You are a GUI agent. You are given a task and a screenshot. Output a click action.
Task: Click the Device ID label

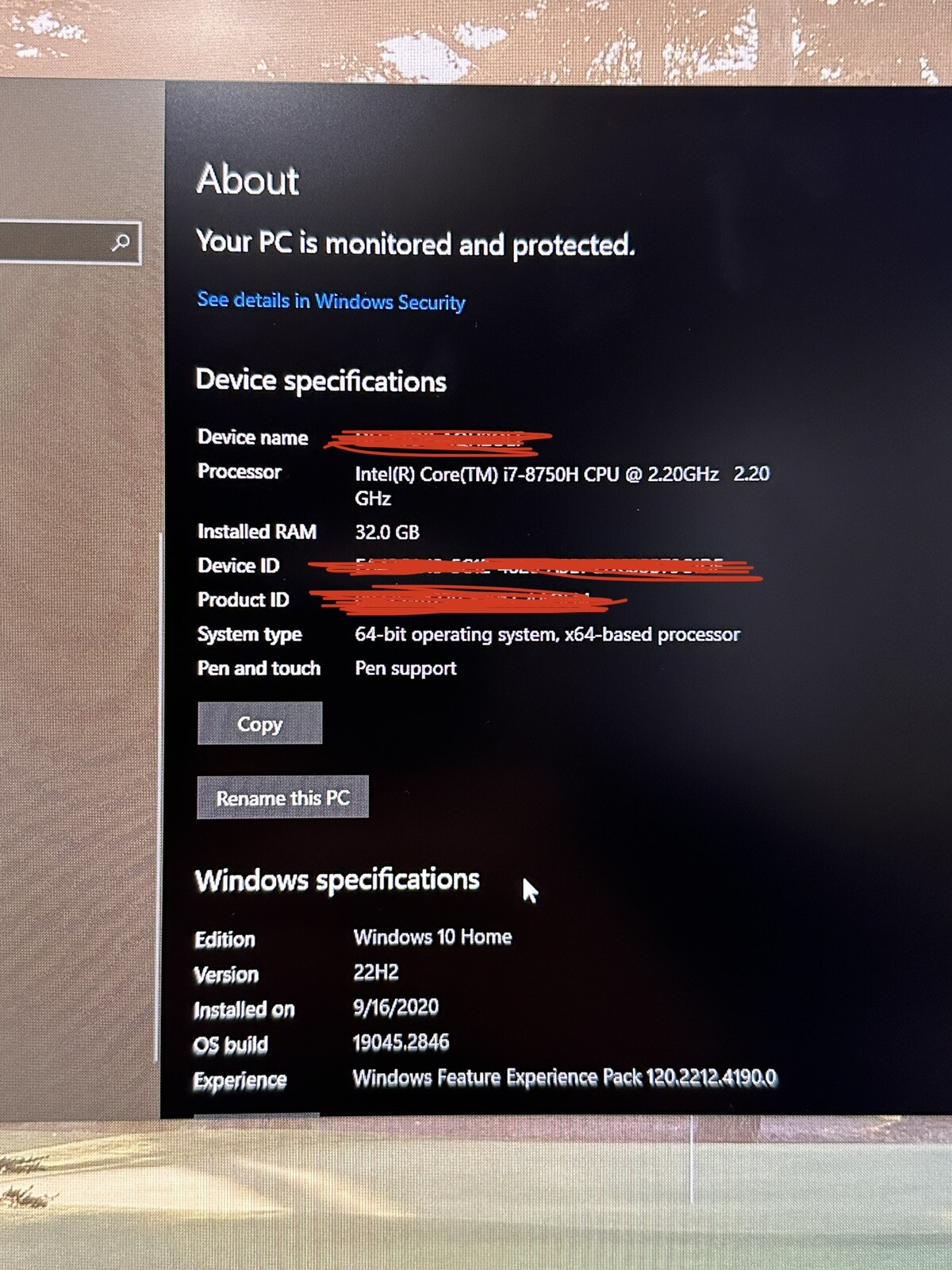point(239,565)
